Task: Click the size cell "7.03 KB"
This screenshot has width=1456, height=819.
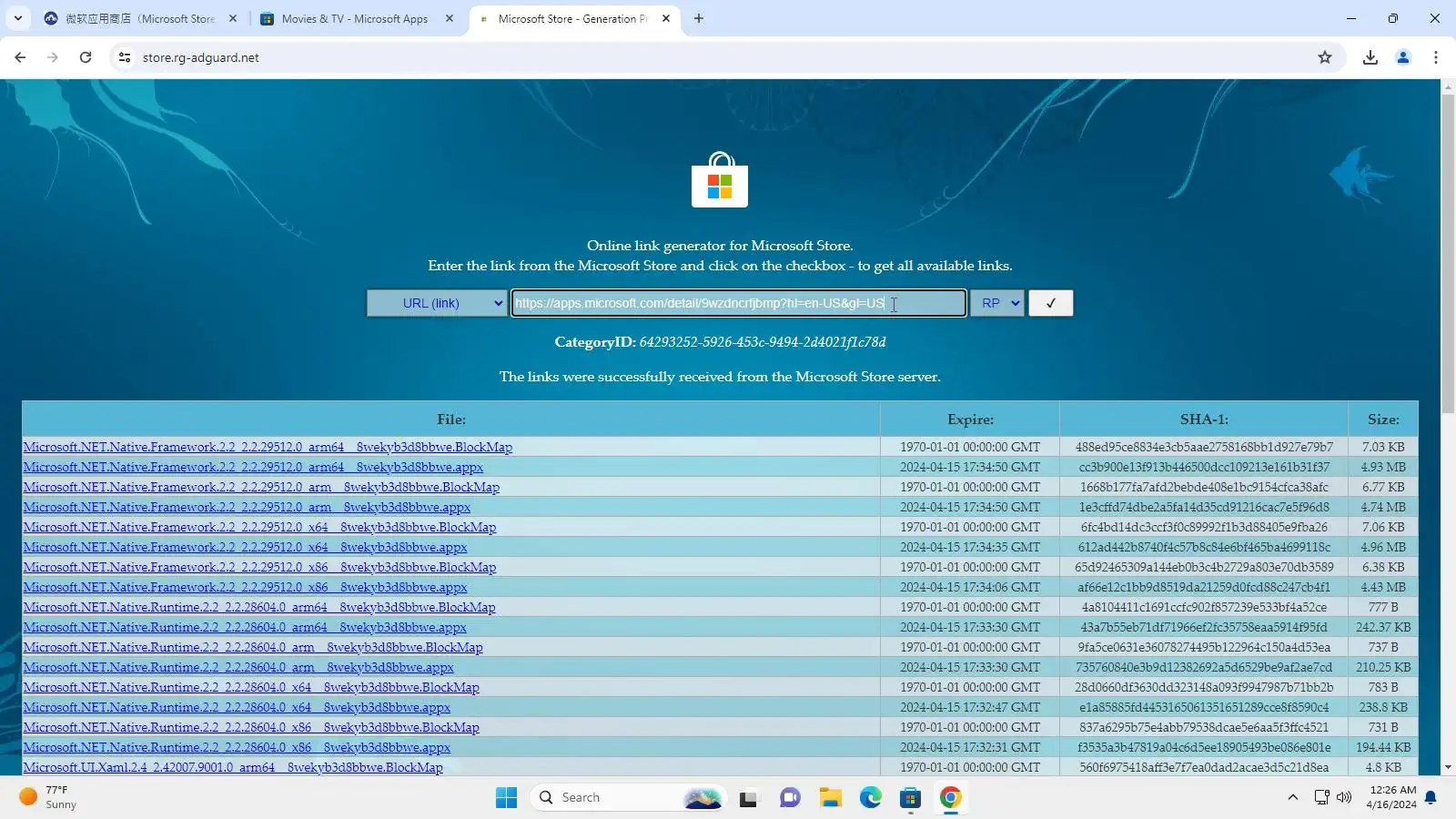Action: [x=1383, y=447]
